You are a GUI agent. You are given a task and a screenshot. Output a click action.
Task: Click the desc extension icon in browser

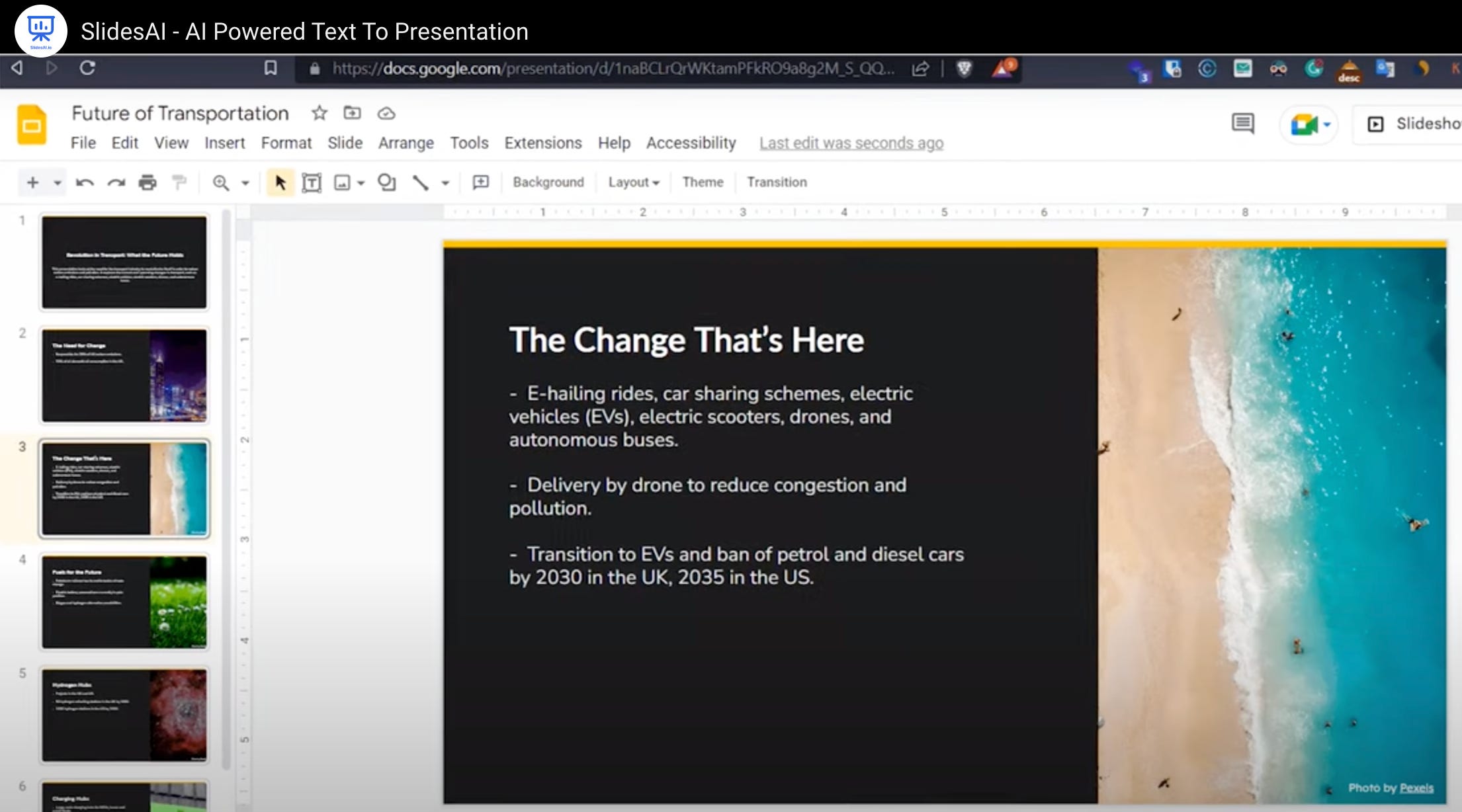click(x=1349, y=70)
